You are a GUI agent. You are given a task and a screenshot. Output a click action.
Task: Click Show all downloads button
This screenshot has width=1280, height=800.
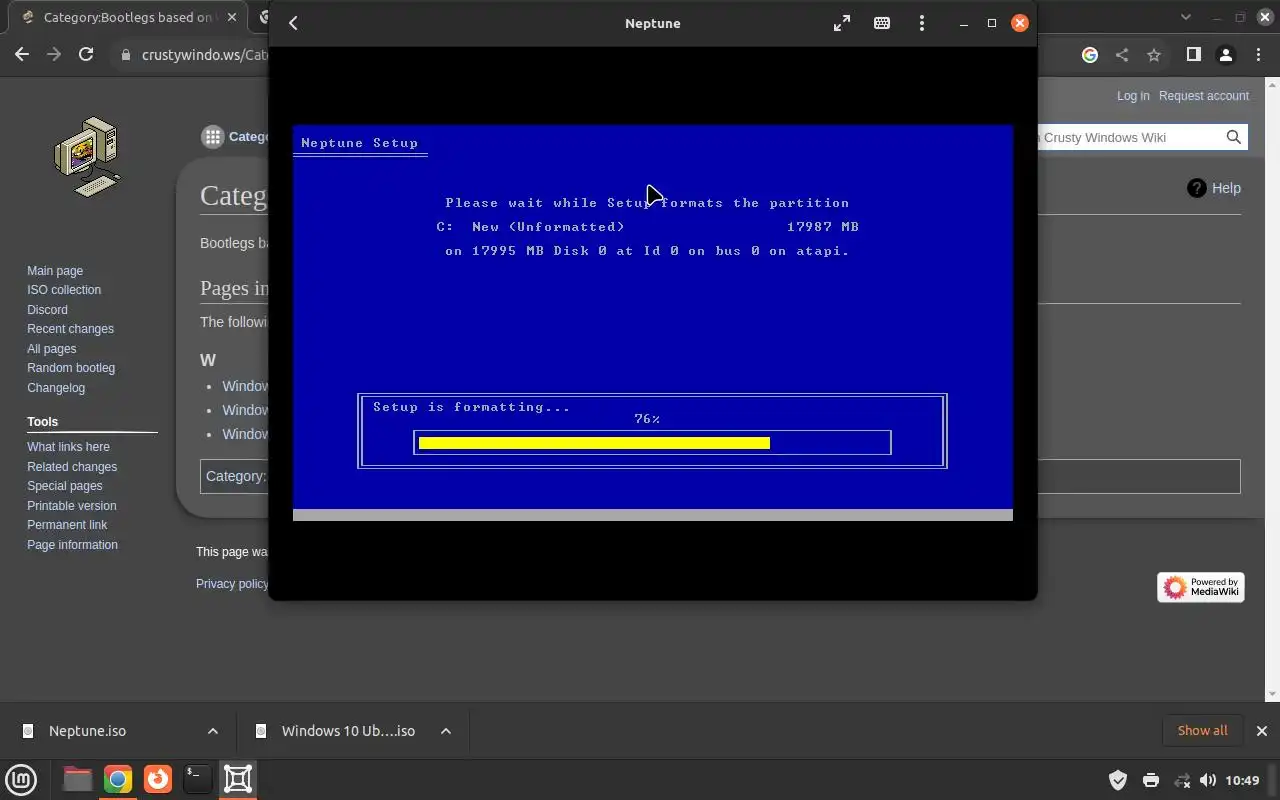coord(1203,731)
